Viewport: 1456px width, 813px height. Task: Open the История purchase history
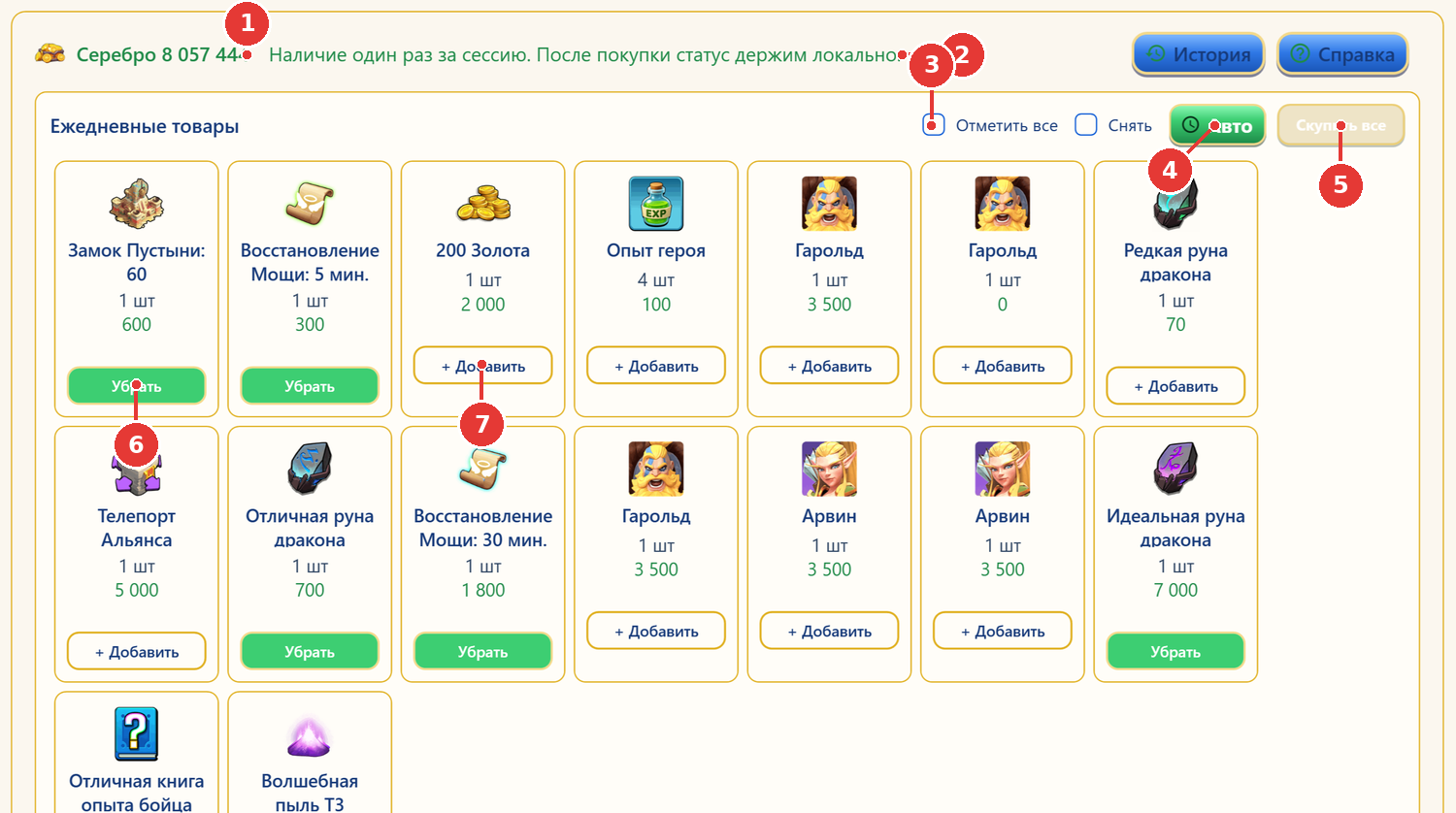click(1199, 54)
